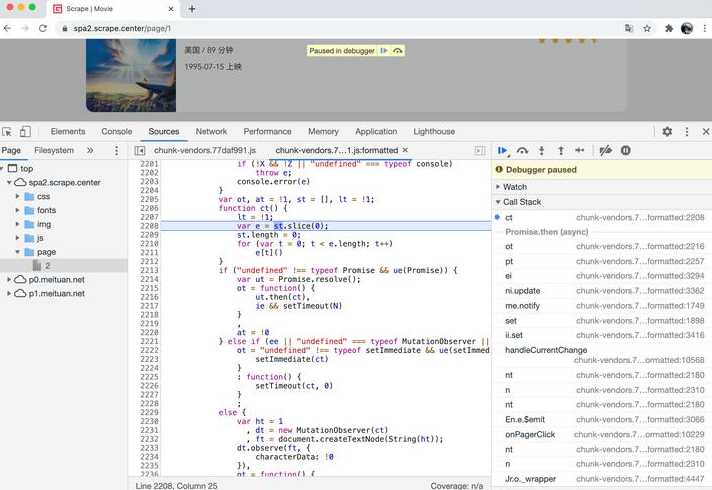Image resolution: width=712 pixels, height=490 pixels.
Task: Click step over icon in page overlay
Action: click(398, 51)
